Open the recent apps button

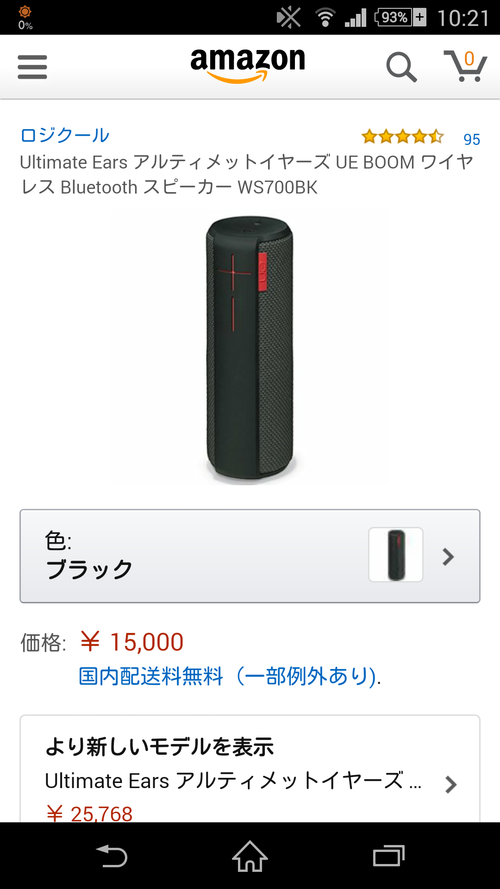(388, 856)
